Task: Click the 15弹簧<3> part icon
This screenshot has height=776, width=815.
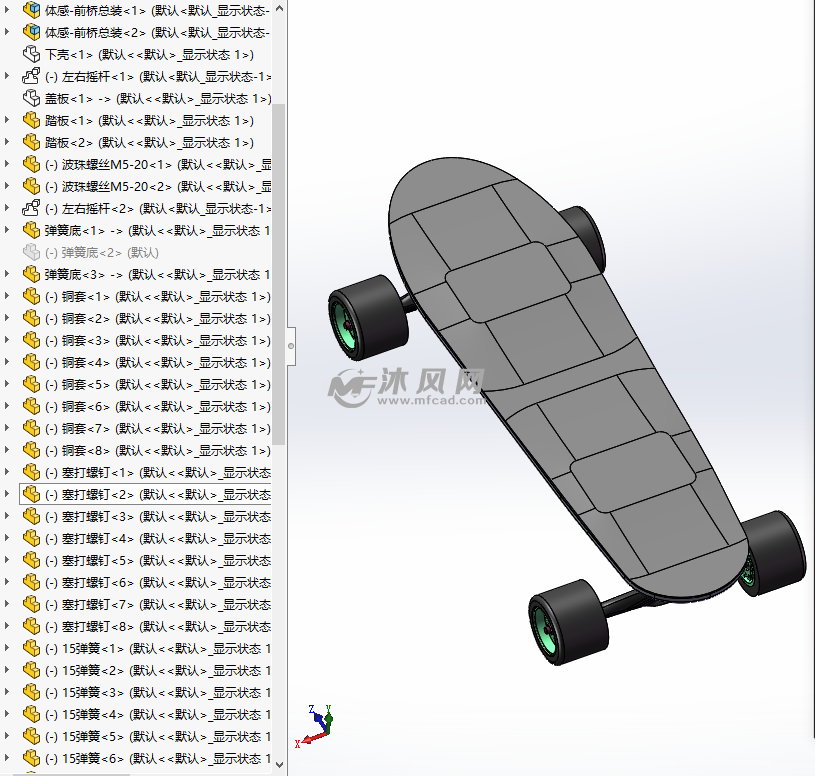Action: click(31, 692)
